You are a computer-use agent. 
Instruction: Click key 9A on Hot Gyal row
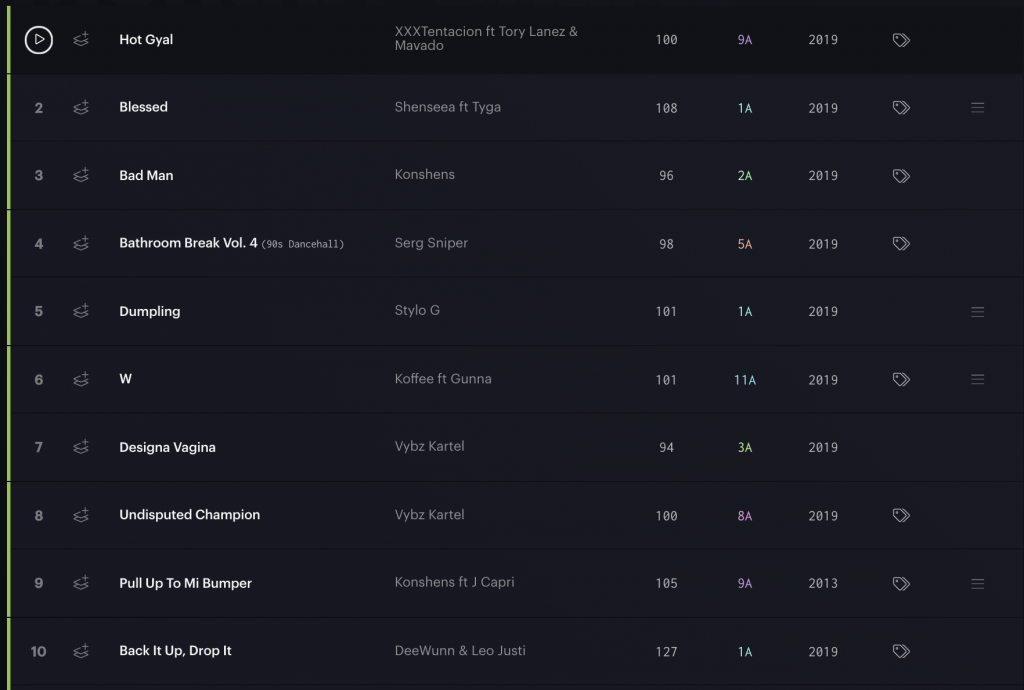pyautogui.click(x=744, y=40)
